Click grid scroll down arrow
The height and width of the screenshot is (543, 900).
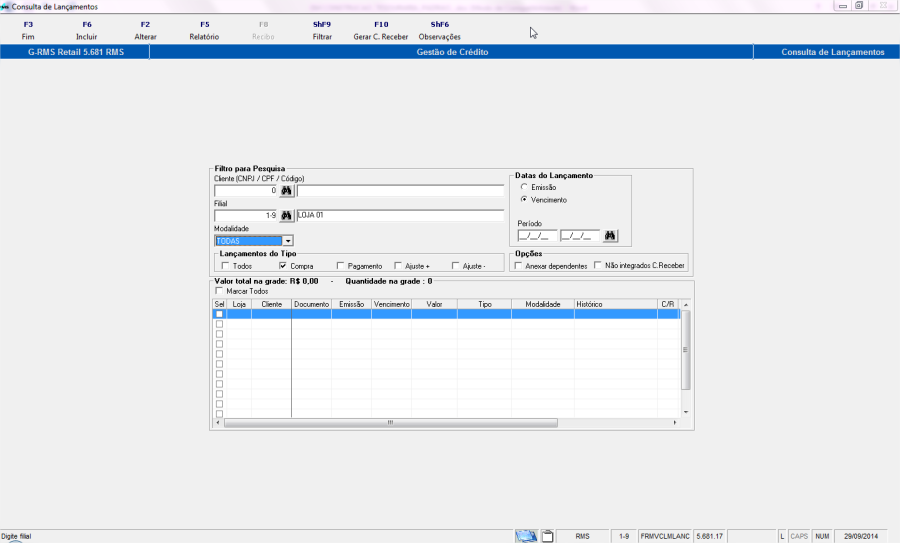[x=685, y=412]
